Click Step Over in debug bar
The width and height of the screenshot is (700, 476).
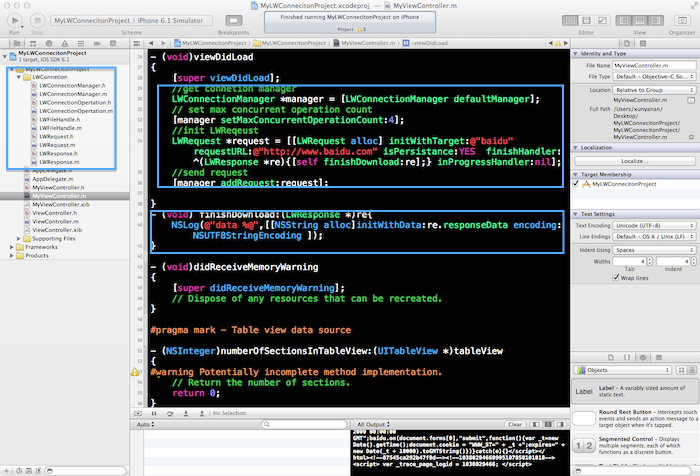pos(170,413)
